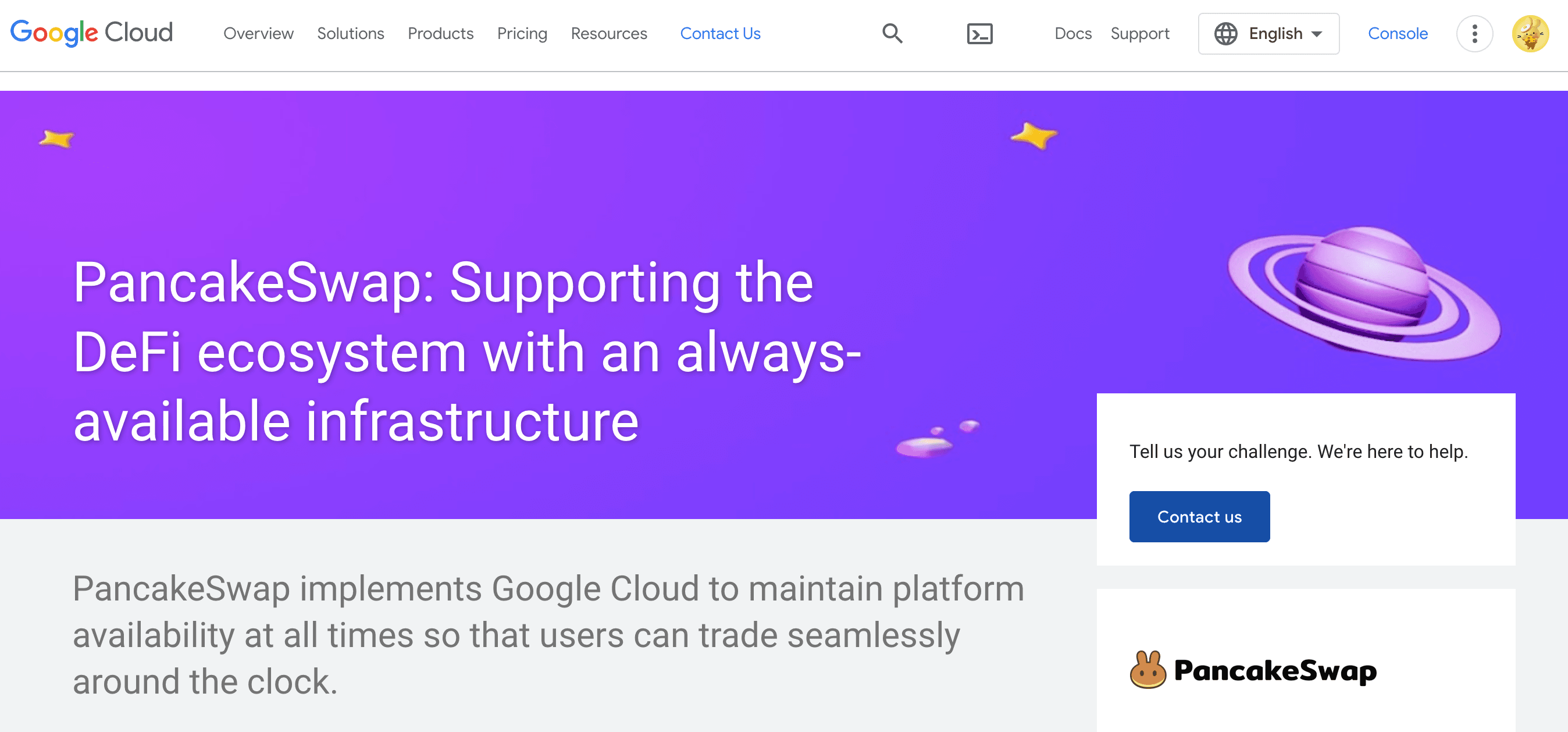Image resolution: width=1568 pixels, height=732 pixels.
Task: Click the Contact Us navigation link
Action: click(720, 34)
